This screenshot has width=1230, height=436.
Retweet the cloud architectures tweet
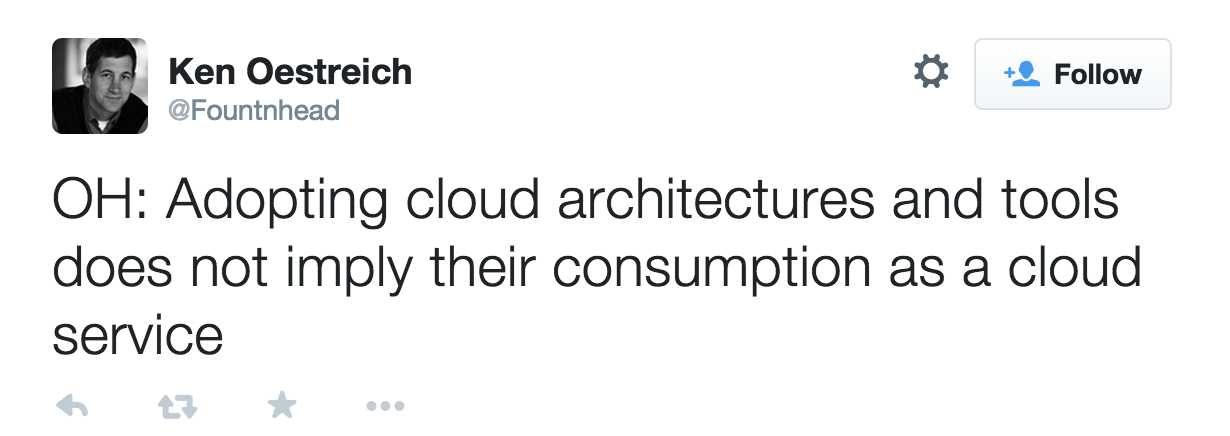[x=177, y=405]
